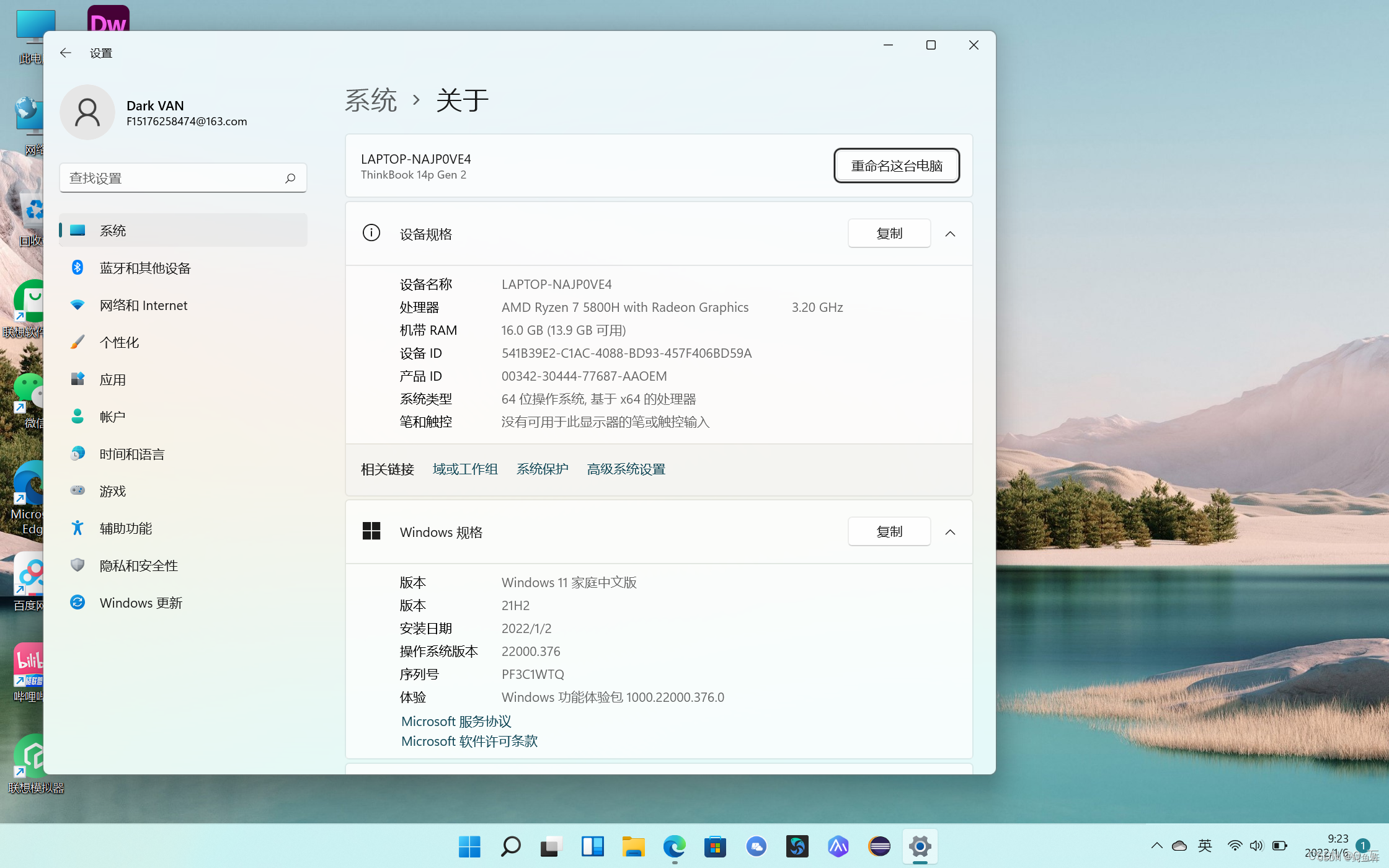Click the Settings gear icon on taskbar
This screenshot has width=1389, height=868.
(x=920, y=846)
